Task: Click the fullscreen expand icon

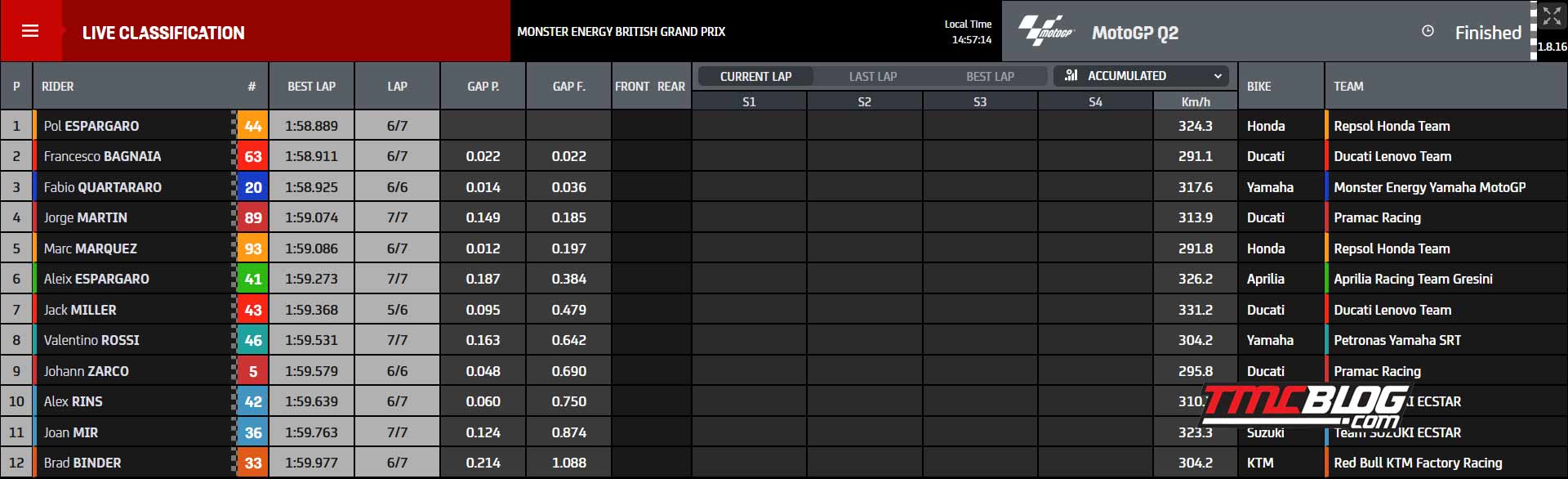Action: click(x=1552, y=16)
